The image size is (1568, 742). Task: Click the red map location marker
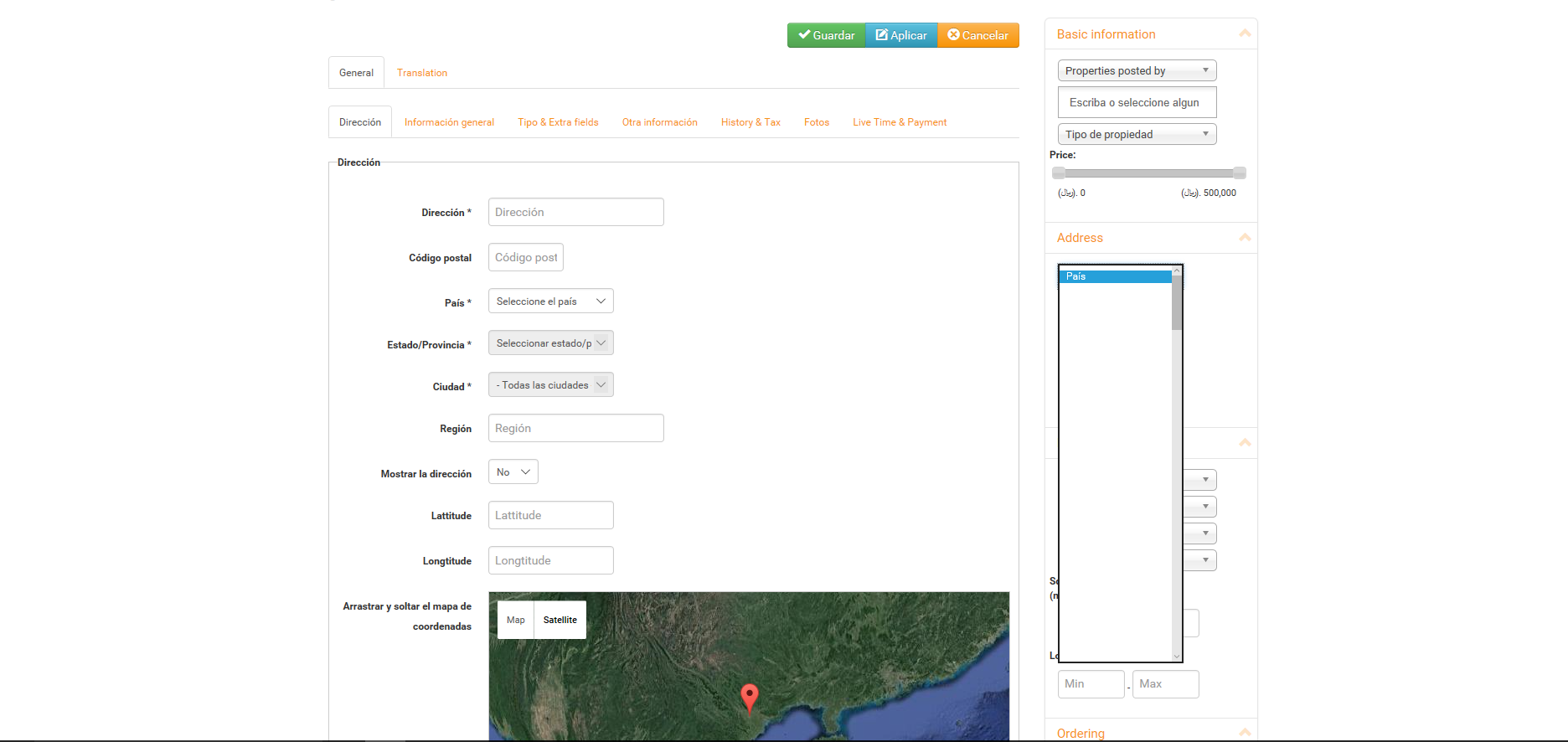tap(750, 698)
